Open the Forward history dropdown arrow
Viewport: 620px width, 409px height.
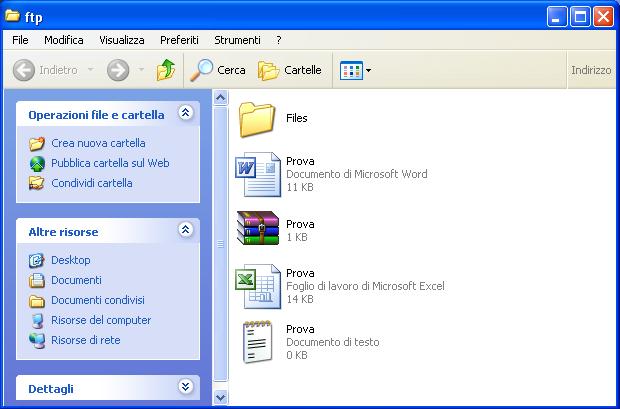(141, 70)
